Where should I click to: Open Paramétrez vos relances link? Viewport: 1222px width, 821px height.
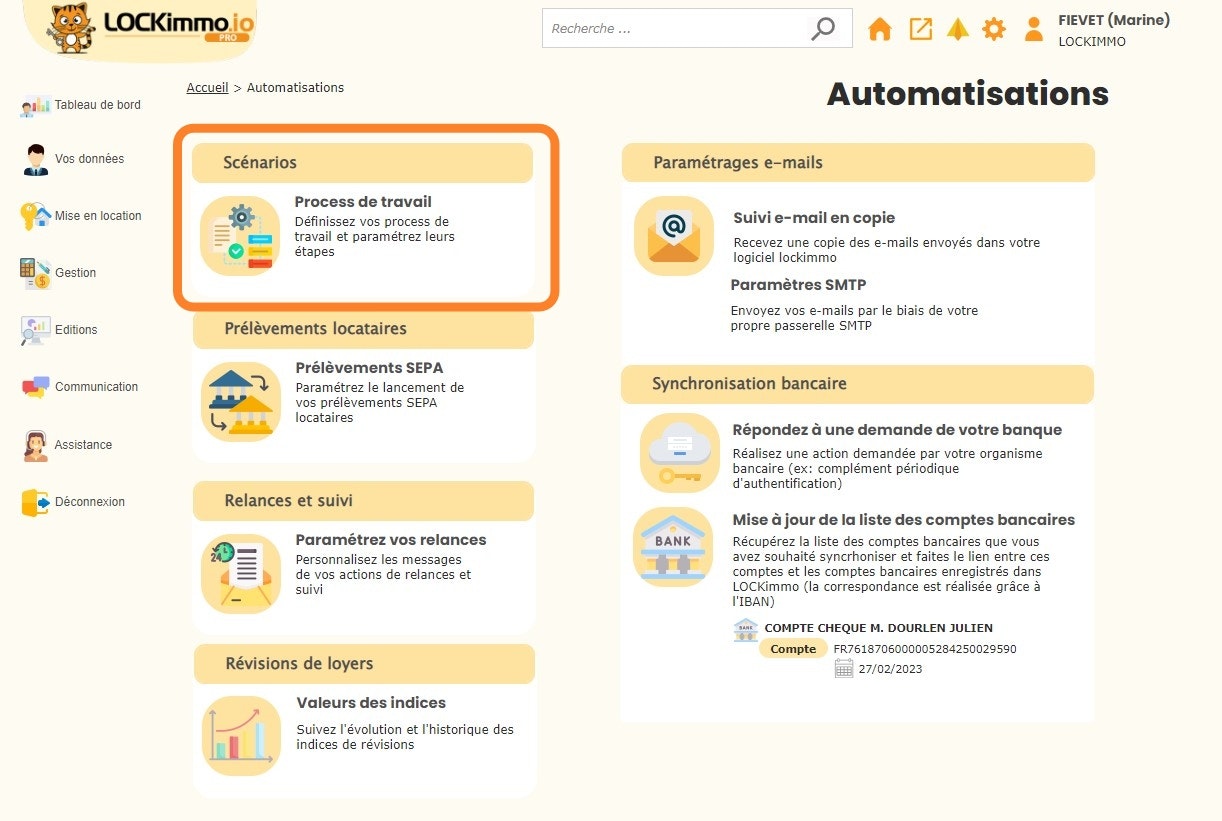(x=391, y=540)
